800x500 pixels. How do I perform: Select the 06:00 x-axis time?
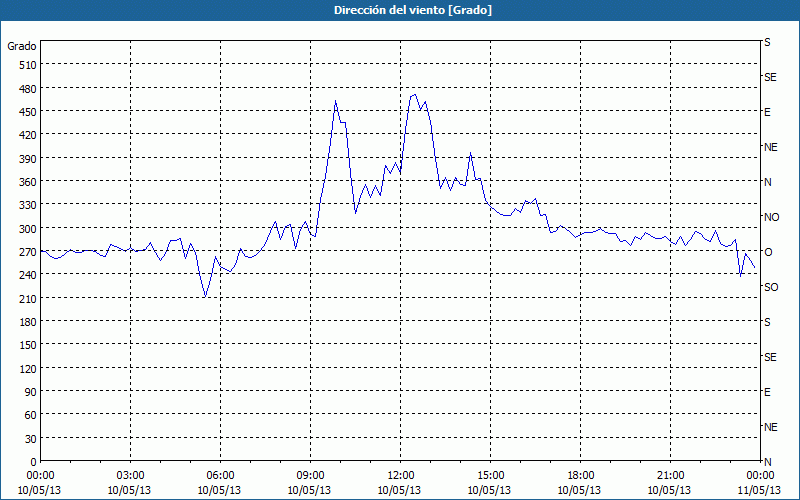[220, 476]
